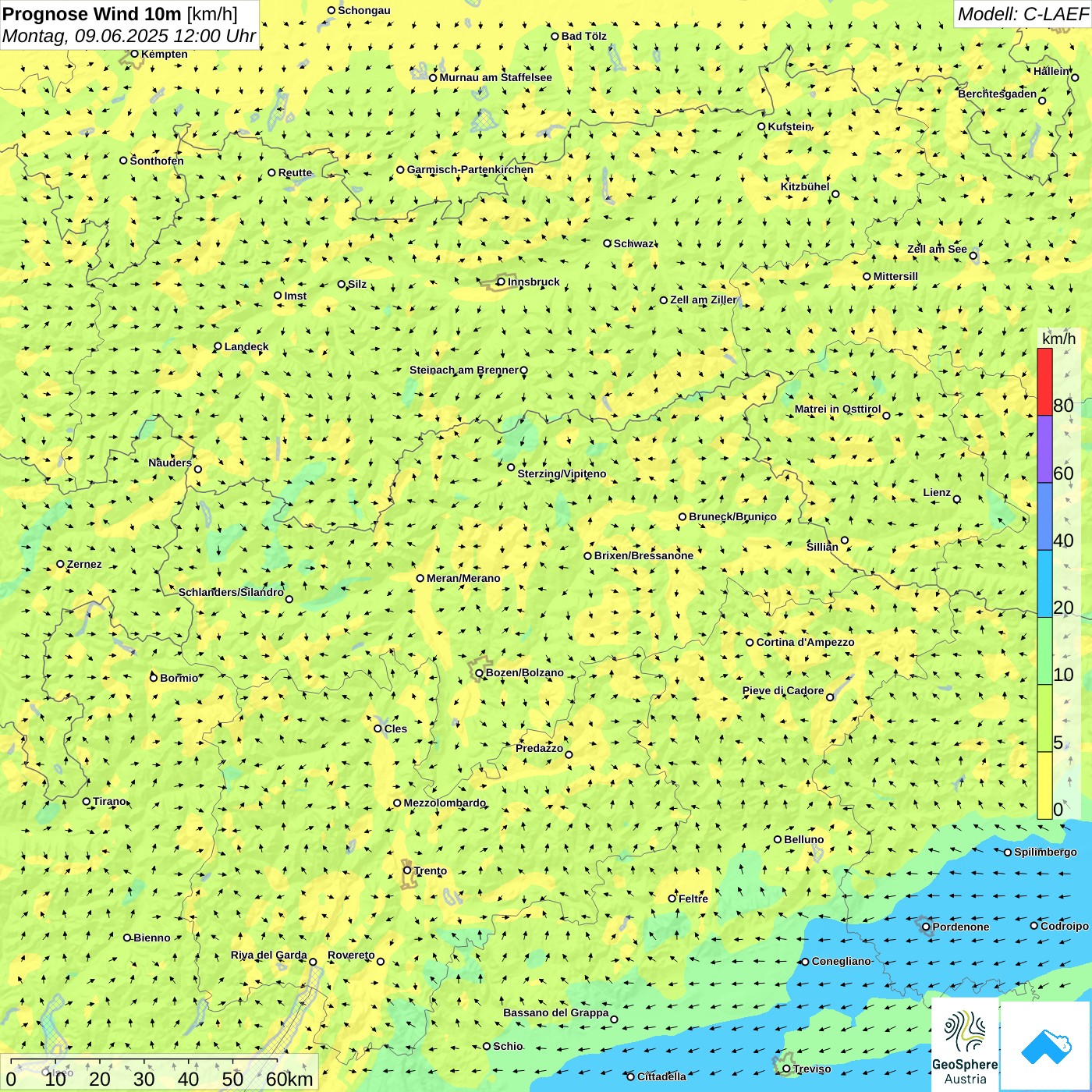
Task: Click the blue cloud logo icon
Action: pyautogui.click(x=1045, y=1046)
